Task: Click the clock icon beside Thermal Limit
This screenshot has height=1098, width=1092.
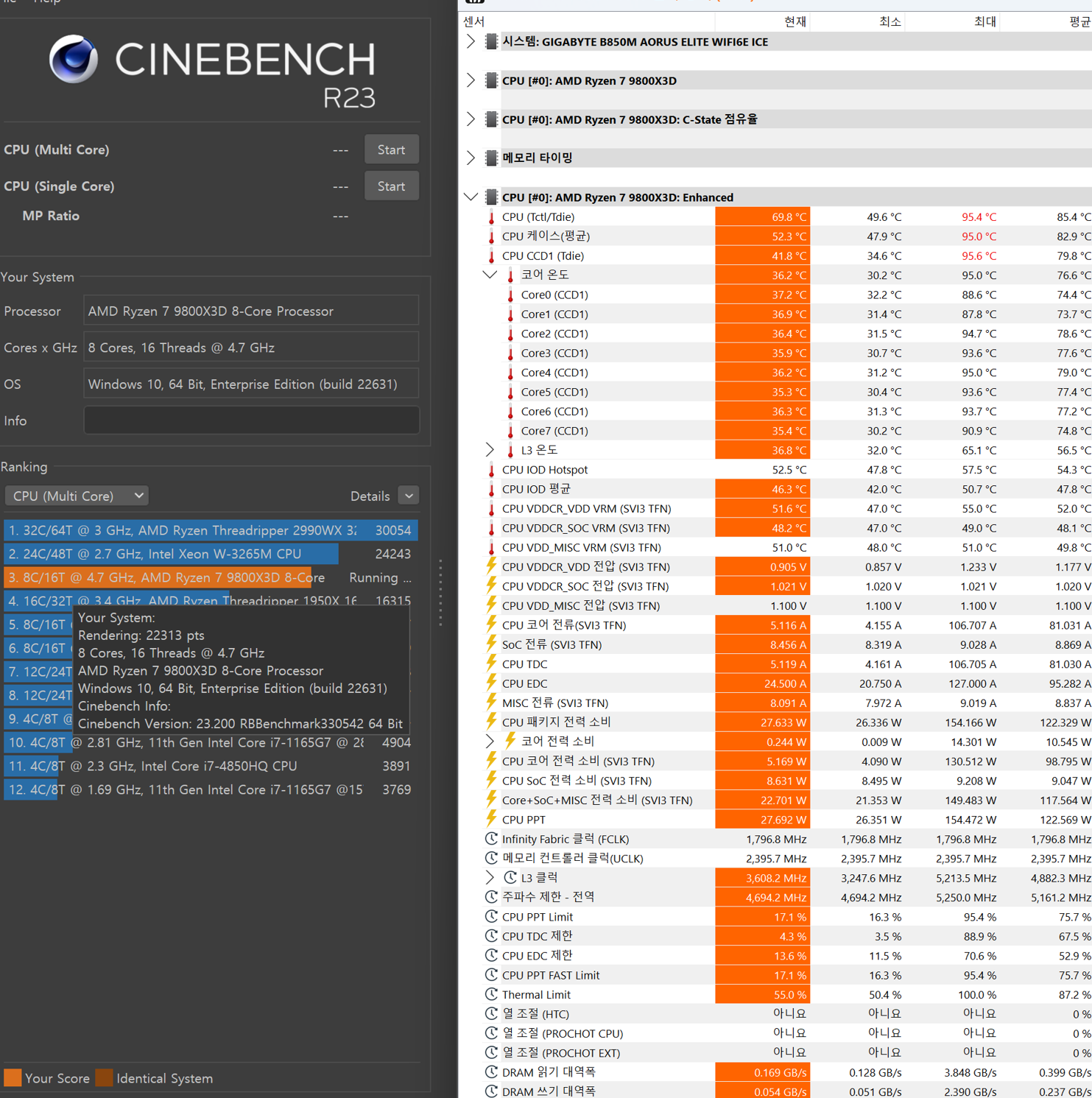Action: coord(491,994)
